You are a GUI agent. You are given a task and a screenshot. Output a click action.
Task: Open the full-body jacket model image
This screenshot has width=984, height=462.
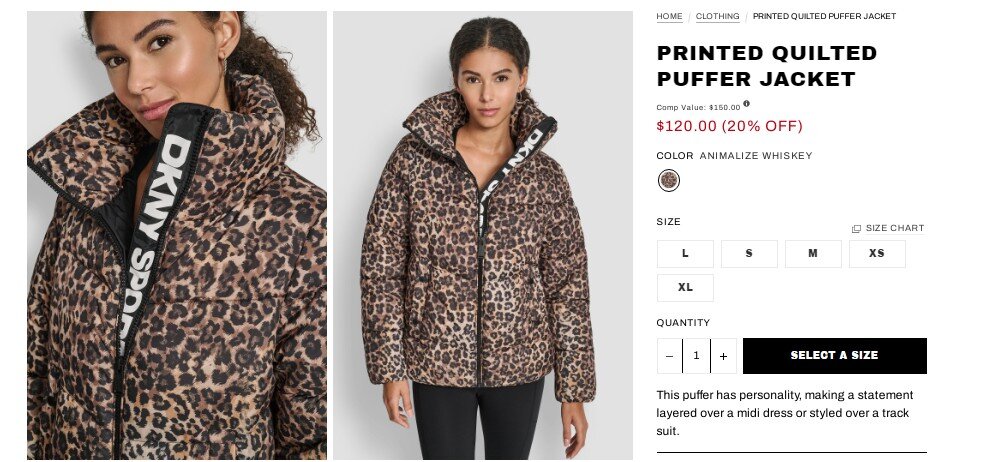click(483, 235)
